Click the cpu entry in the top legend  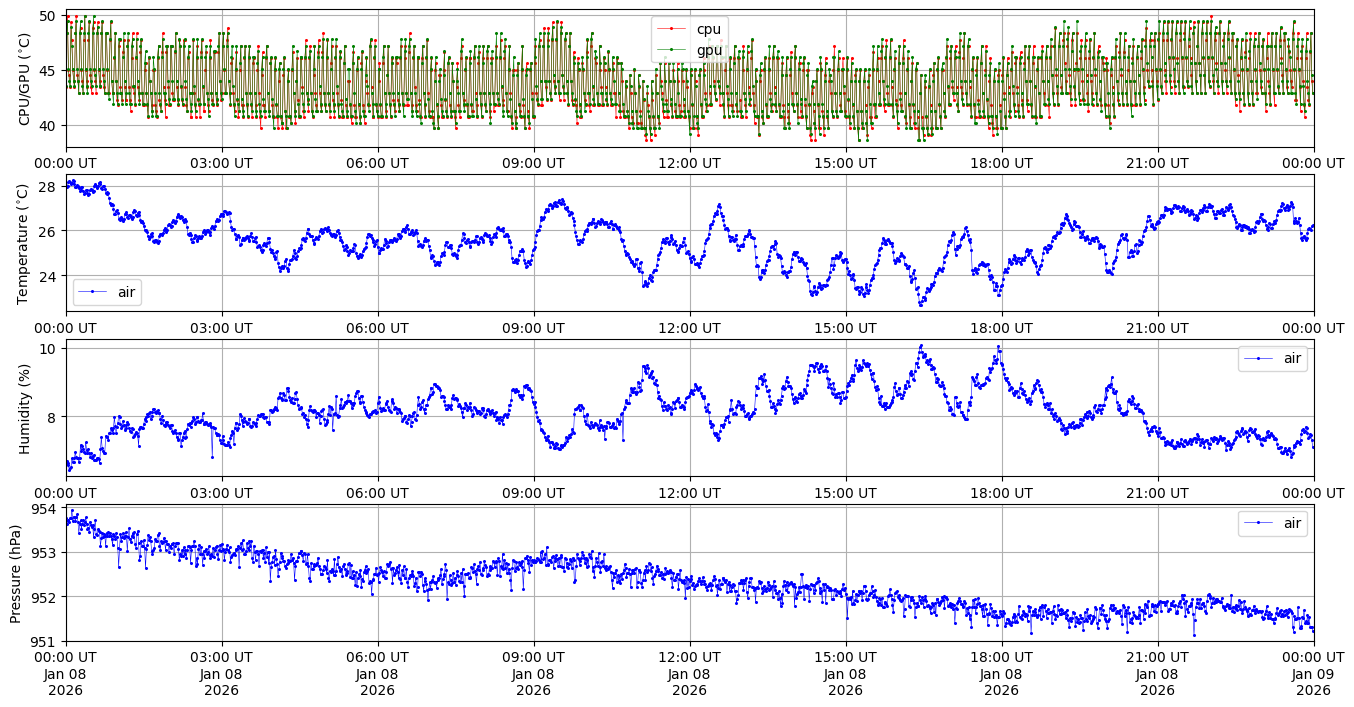click(709, 29)
